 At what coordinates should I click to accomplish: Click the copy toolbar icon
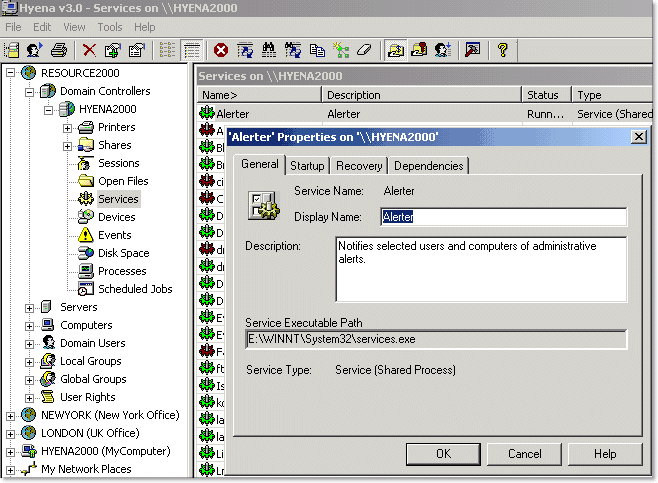pos(317,50)
